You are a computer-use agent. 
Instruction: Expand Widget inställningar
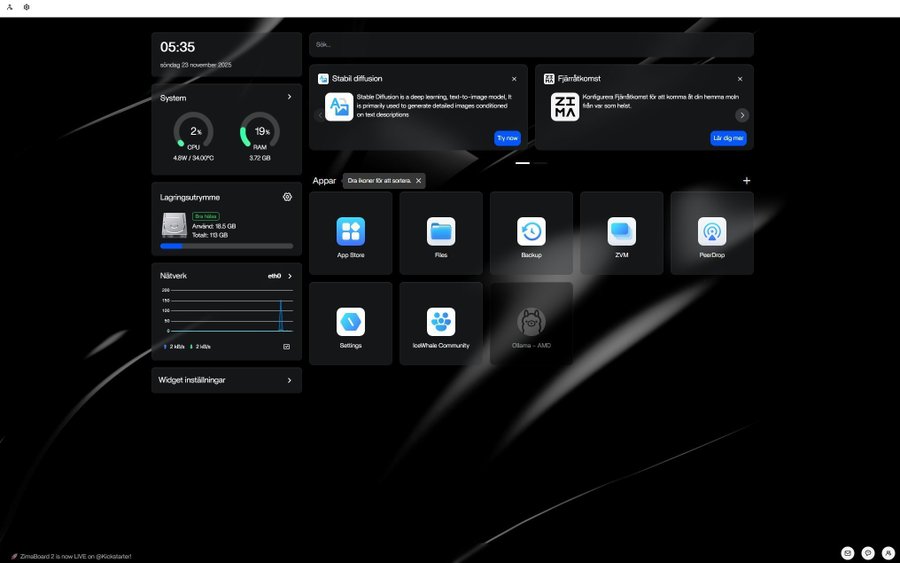(x=289, y=380)
